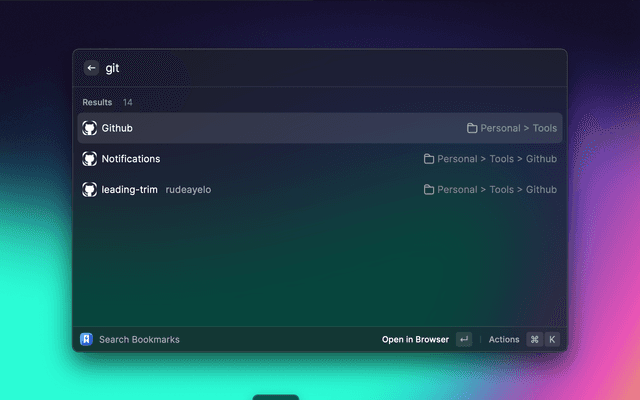
Task: Click the GitHub logo on the Github row
Action: (x=89, y=128)
